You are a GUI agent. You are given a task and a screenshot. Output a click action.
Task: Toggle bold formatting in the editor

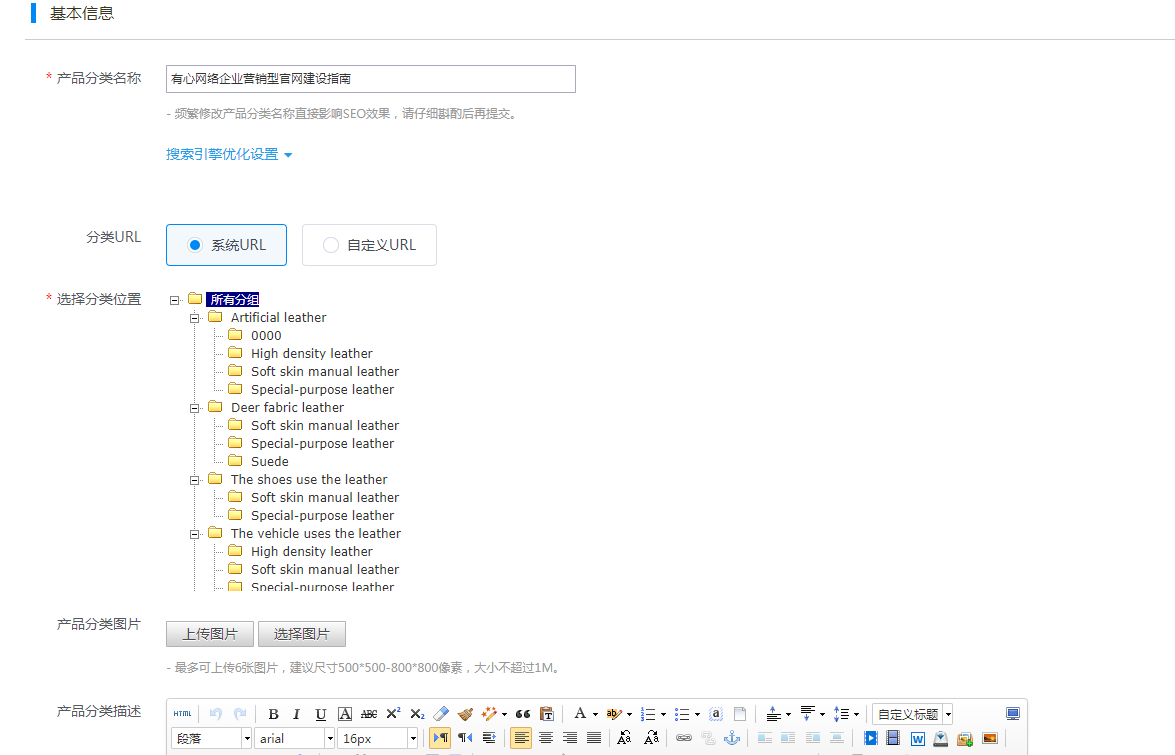(273, 714)
